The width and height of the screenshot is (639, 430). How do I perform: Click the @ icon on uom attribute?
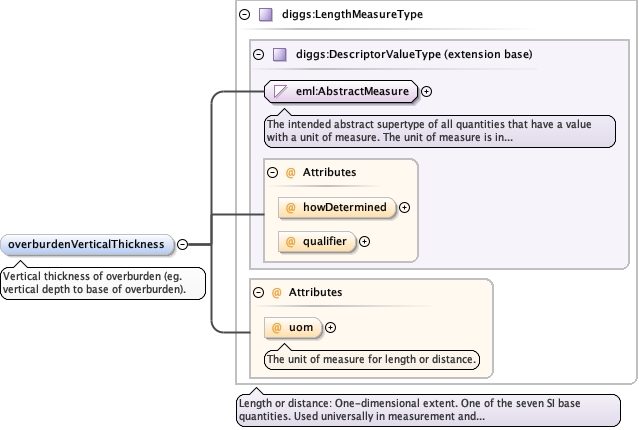(x=277, y=327)
